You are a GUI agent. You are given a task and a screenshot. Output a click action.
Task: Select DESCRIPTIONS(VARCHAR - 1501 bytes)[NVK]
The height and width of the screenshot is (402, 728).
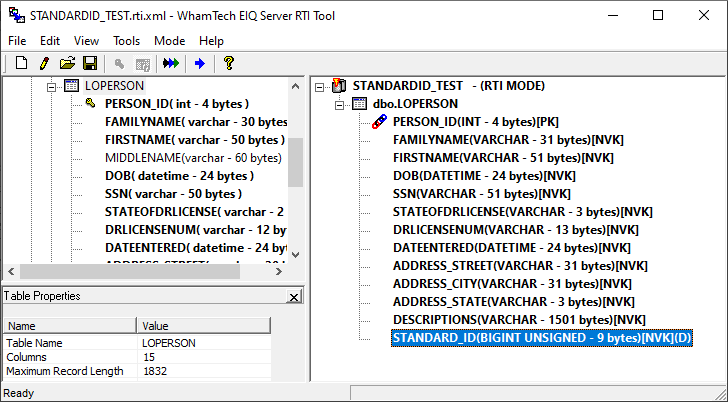(519, 321)
